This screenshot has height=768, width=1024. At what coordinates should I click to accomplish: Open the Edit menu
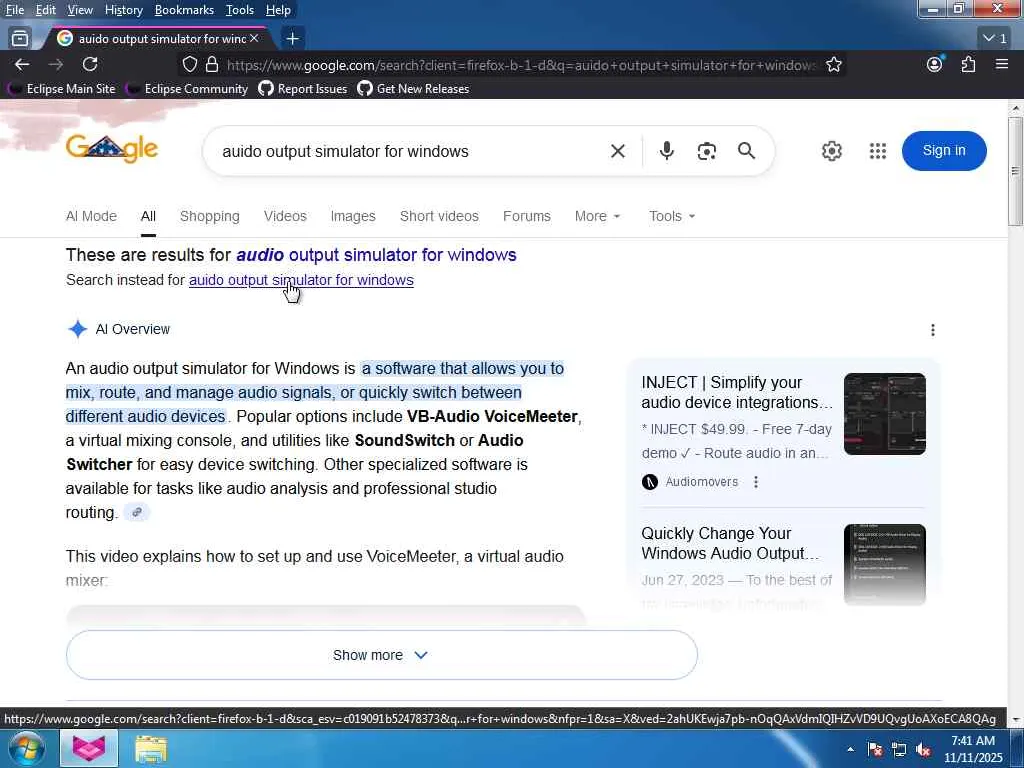tap(45, 10)
